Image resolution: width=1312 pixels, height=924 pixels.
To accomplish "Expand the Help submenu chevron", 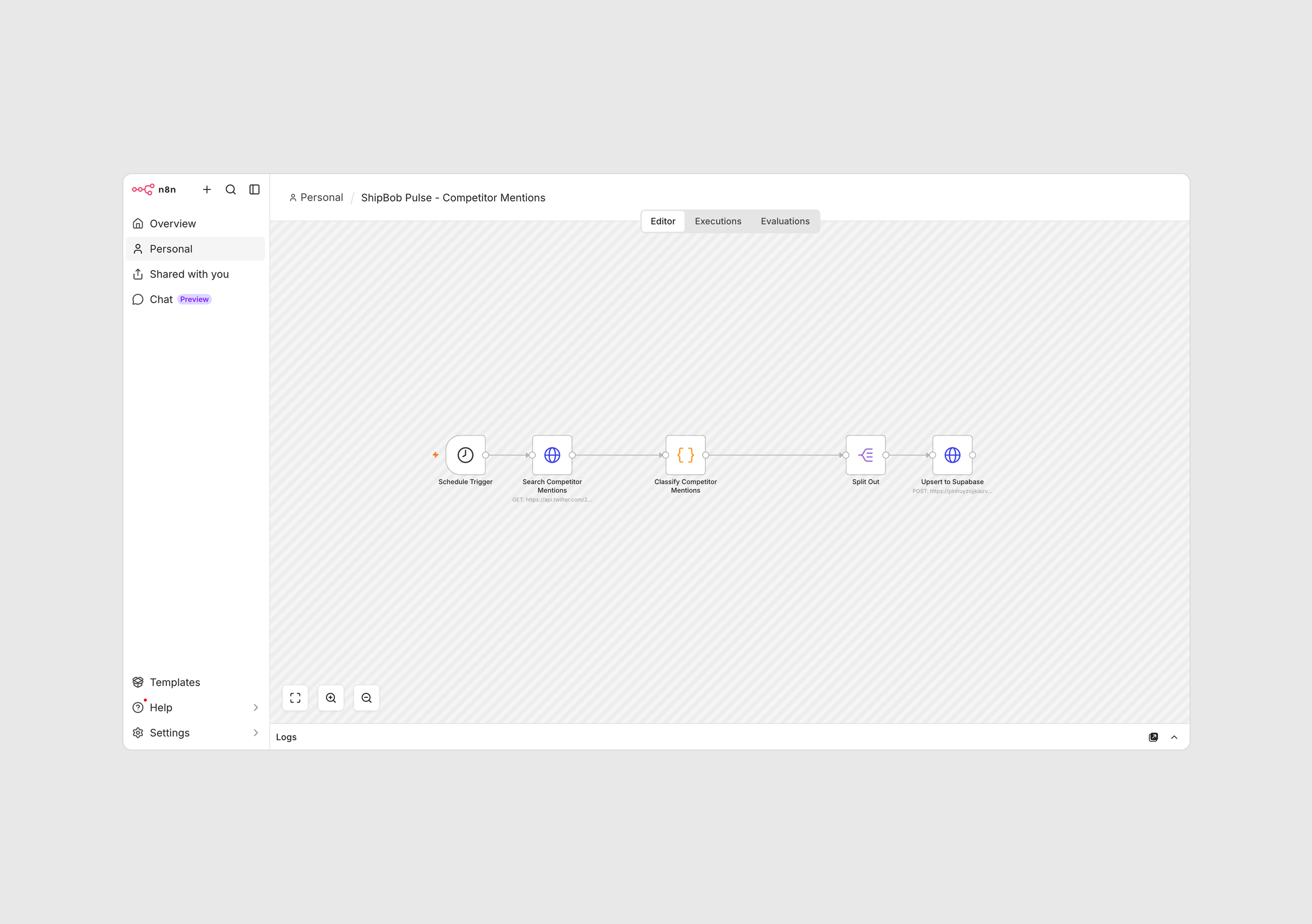I will (x=256, y=707).
